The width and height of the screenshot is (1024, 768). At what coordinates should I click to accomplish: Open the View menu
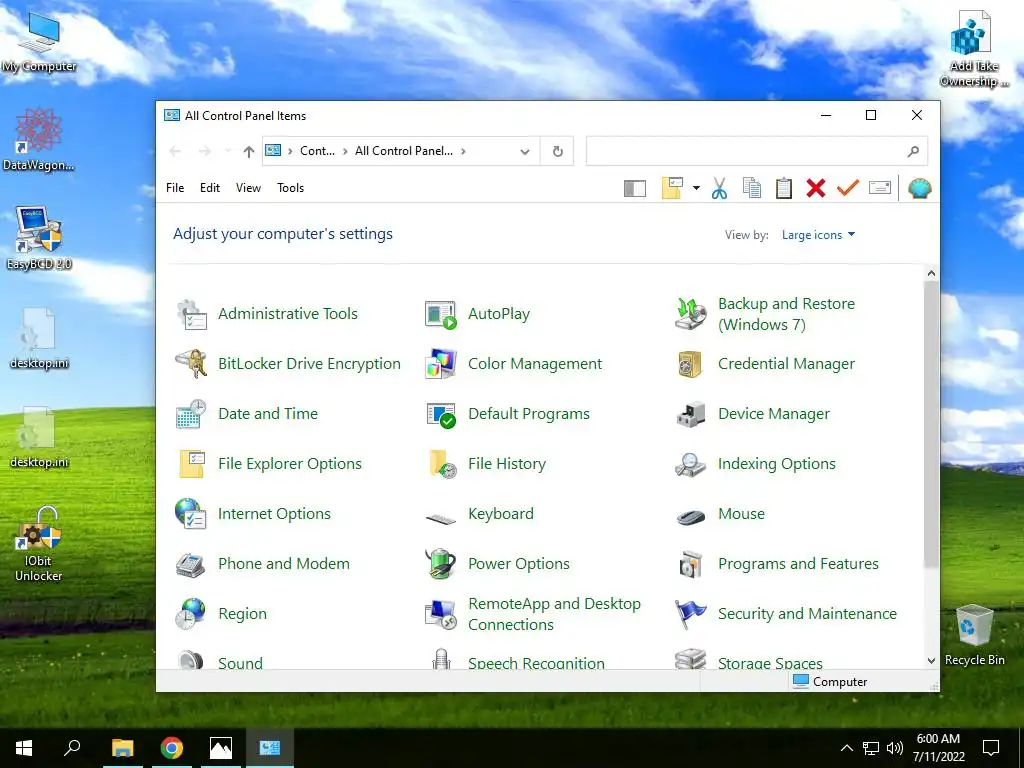pyautogui.click(x=248, y=188)
